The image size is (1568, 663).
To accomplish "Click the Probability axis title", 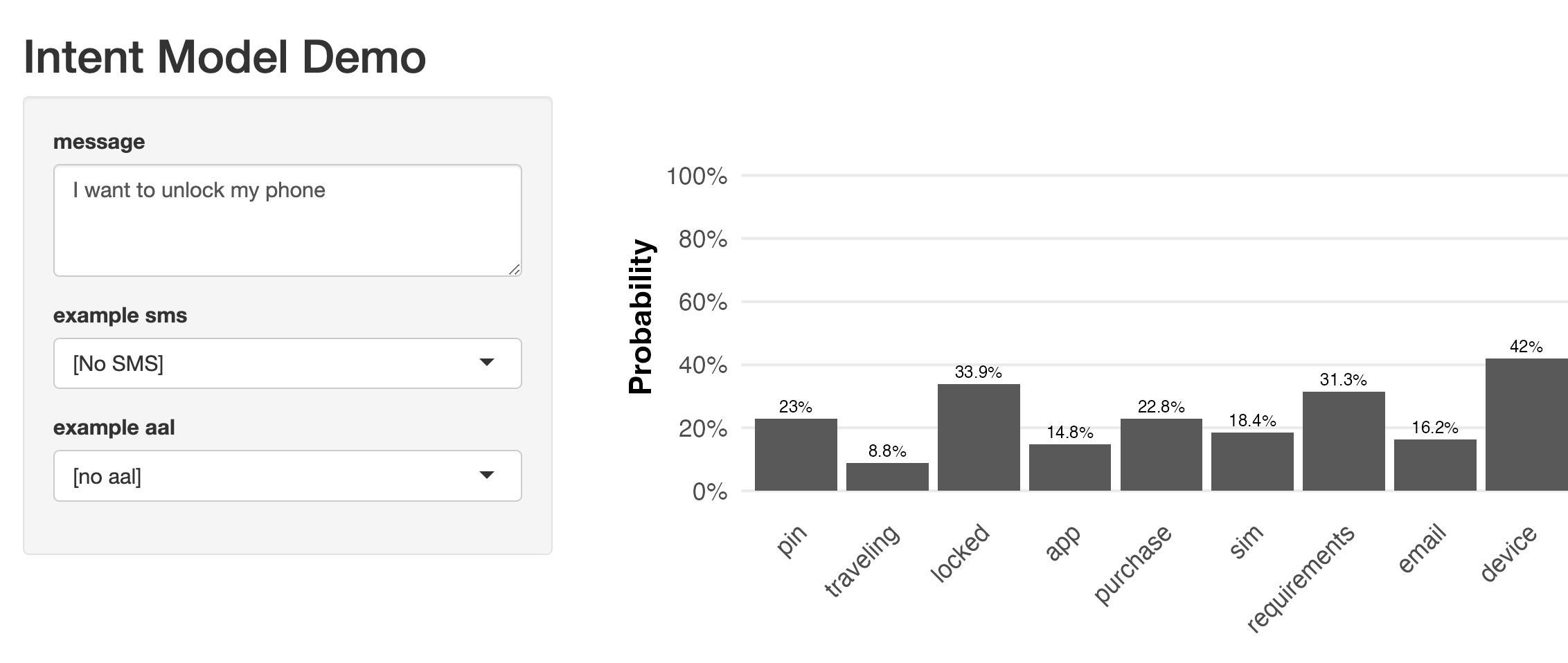I will (641, 316).
